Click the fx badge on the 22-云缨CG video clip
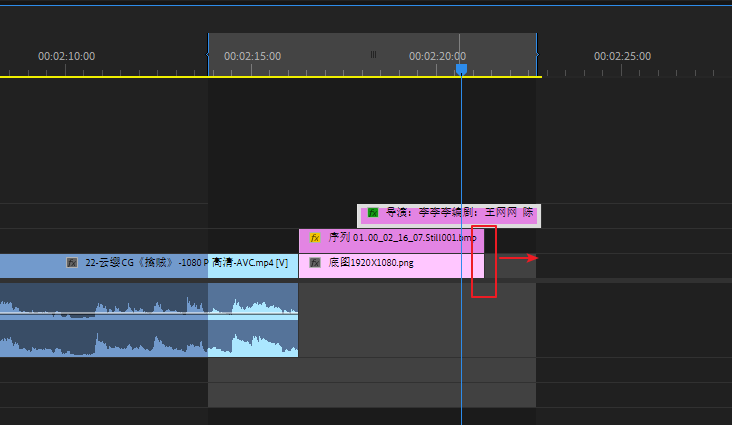 point(71,263)
